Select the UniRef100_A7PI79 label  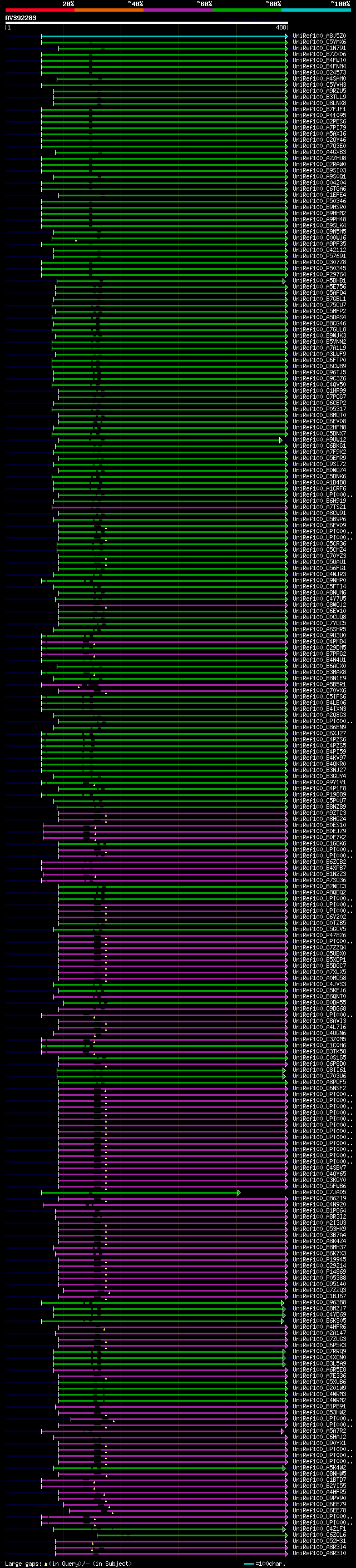tap(319, 127)
